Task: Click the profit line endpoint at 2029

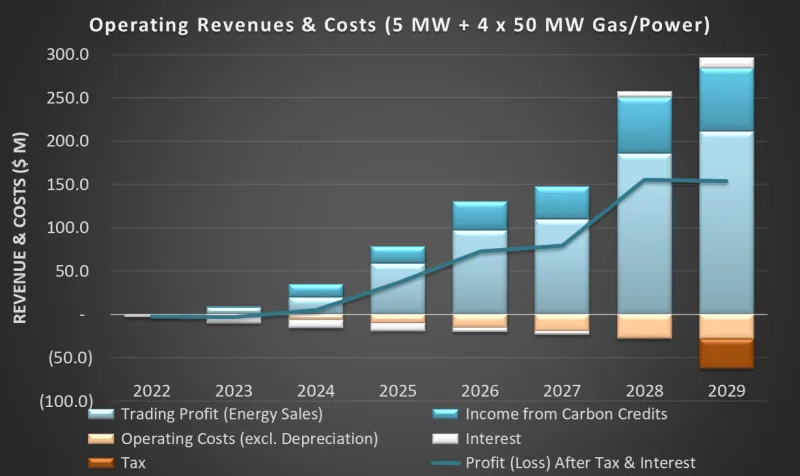Action: click(x=727, y=181)
